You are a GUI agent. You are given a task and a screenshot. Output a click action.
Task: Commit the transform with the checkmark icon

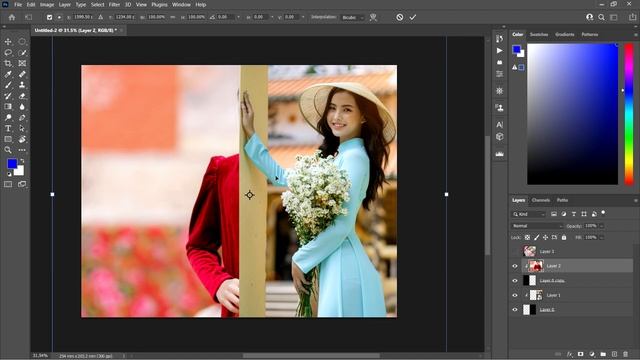click(413, 17)
